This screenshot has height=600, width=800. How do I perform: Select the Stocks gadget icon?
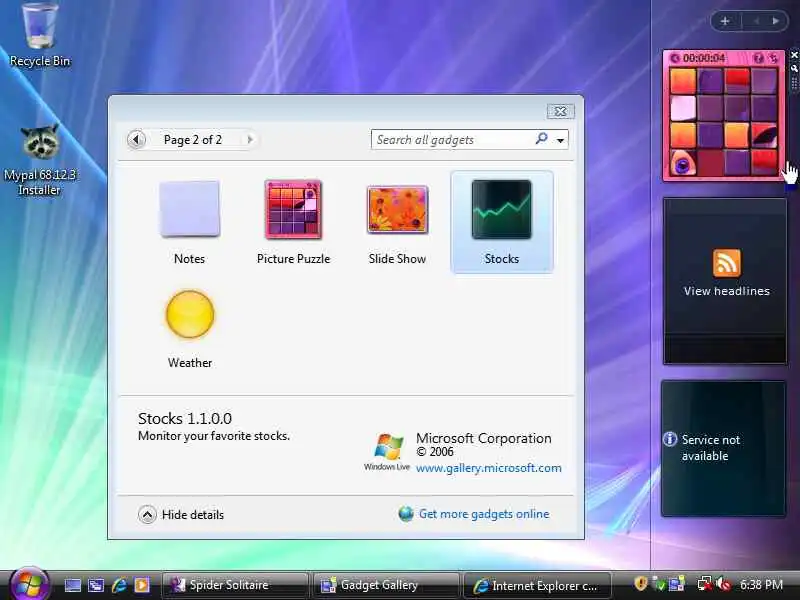point(502,209)
